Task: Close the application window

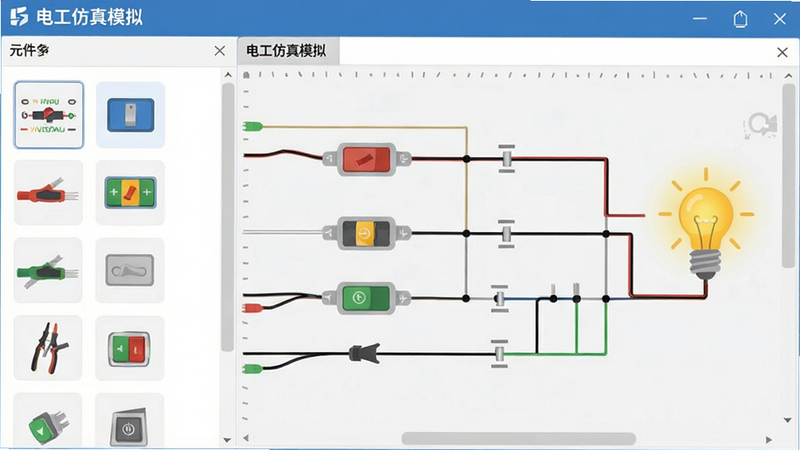Action: click(x=780, y=19)
